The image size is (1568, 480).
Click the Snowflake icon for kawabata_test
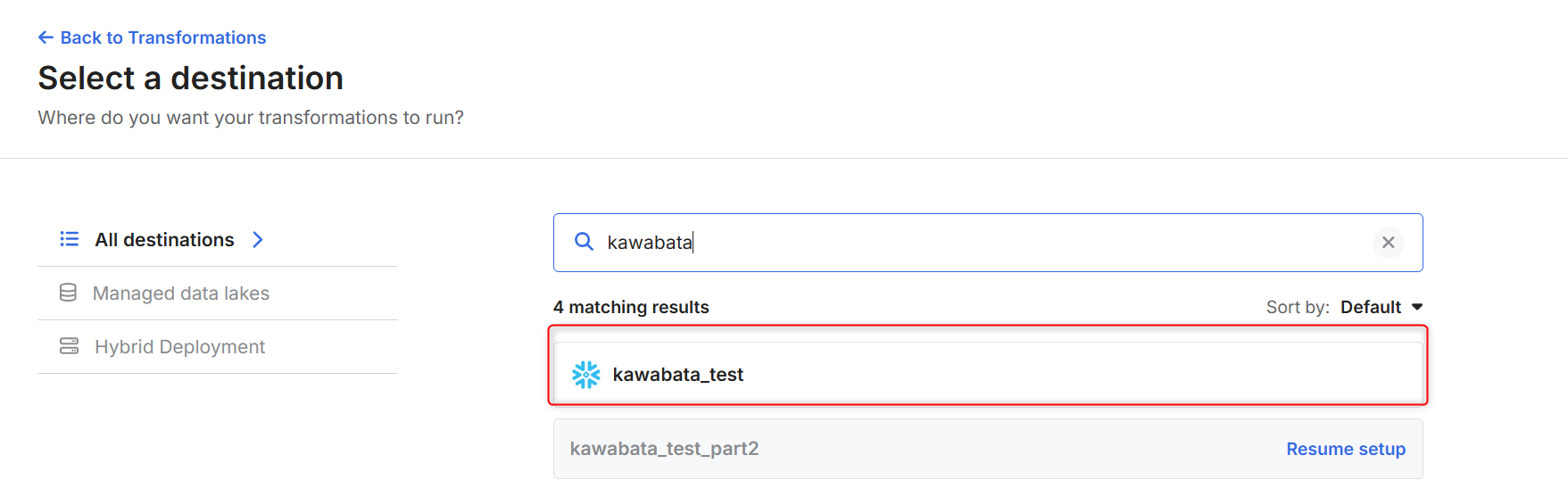[x=586, y=375]
